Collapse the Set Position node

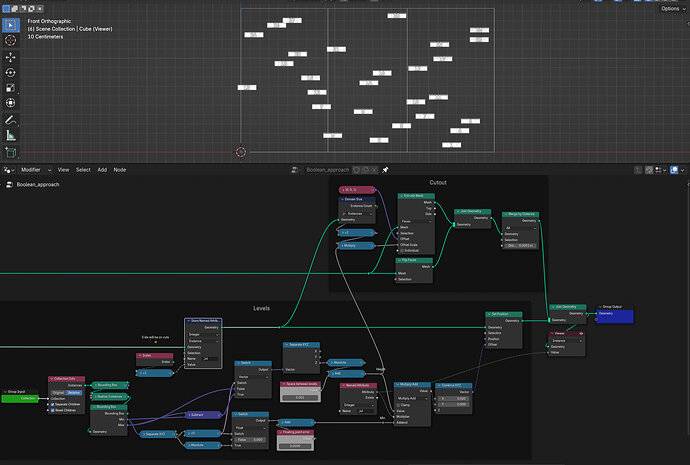489,314
